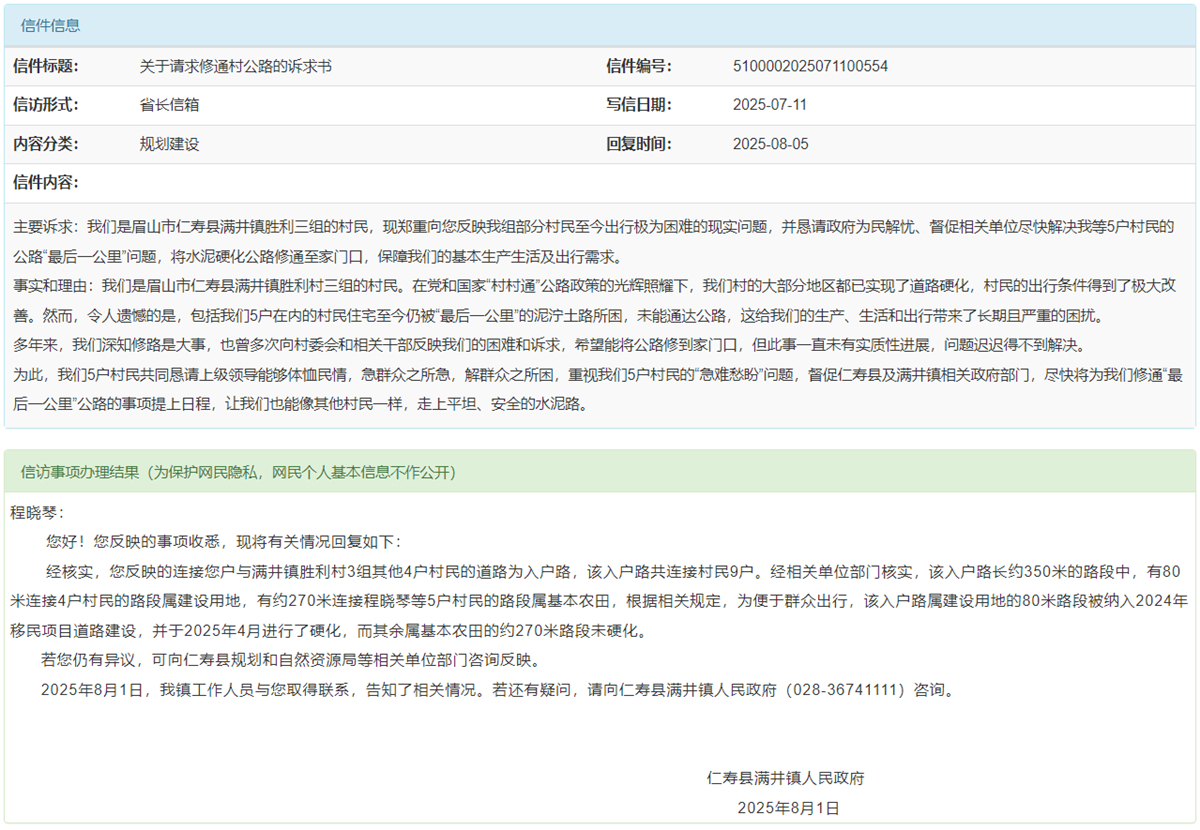Click the 写信日期 value 2025-07-11

770,105
